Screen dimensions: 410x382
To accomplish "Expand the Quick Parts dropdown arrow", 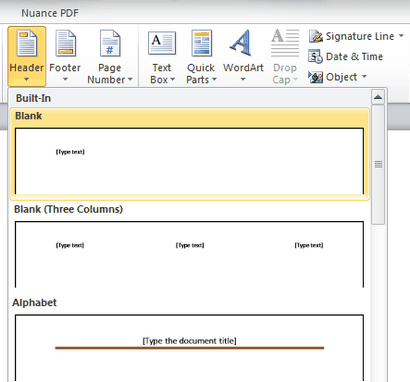I will [x=214, y=79].
